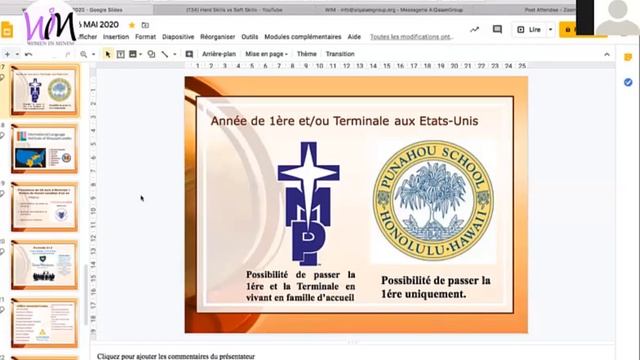Viewport: 640px width, 360px height.
Task: Open the Modules complémentaires menu
Action: (303, 37)
